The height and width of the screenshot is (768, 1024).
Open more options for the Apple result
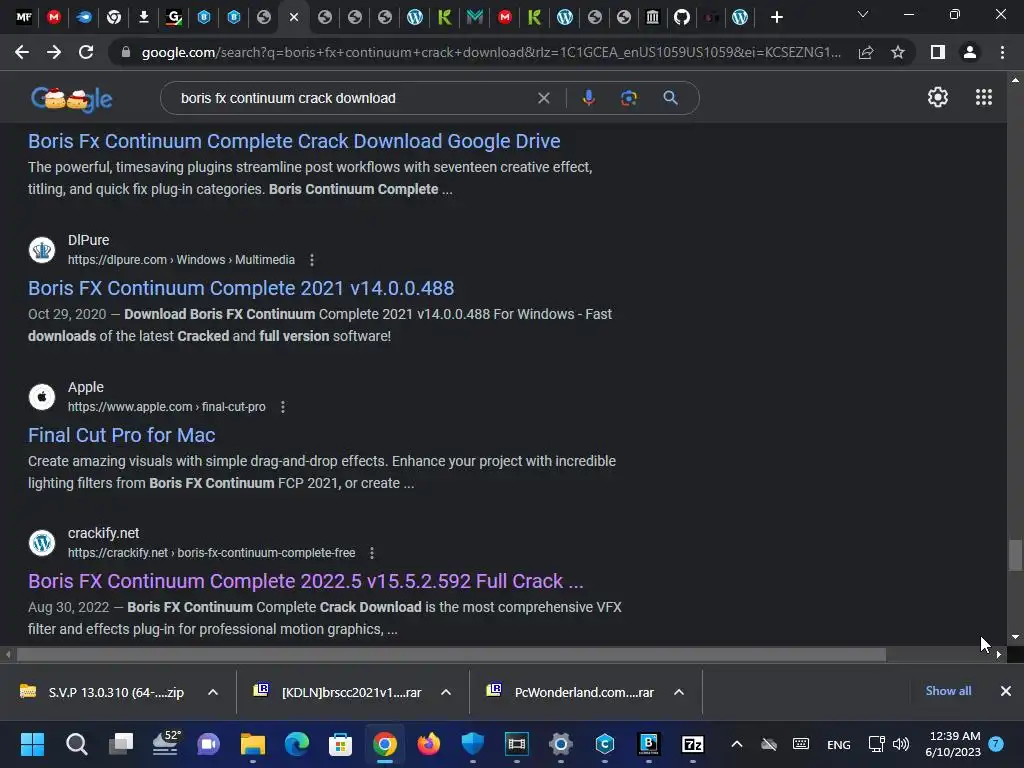(x=283, y=407)
